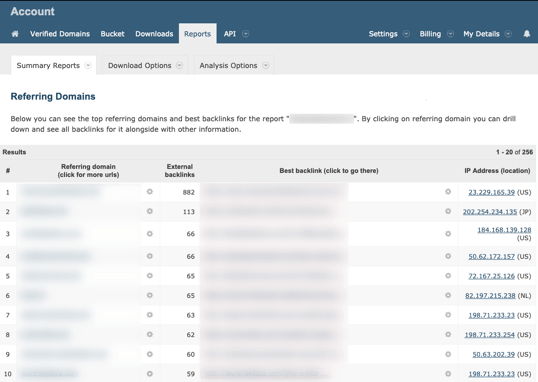Image resolution: width=538 pixels, height=382 pixels.
Task: Click gear icon beside row 2 referring domain
Action: tap(150, 211)
